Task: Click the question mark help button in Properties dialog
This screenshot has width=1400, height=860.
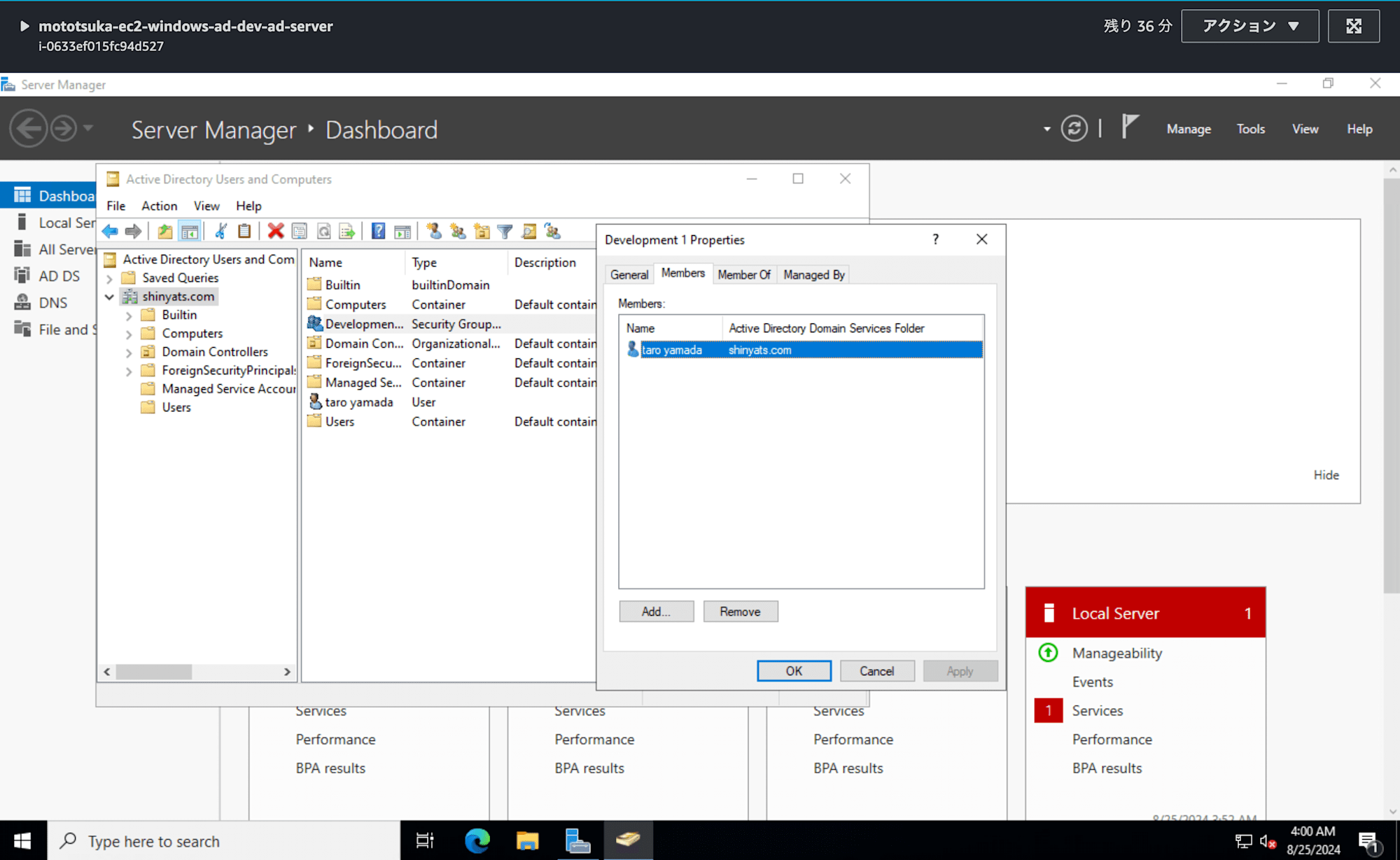Action: click(x=935, y=239)
